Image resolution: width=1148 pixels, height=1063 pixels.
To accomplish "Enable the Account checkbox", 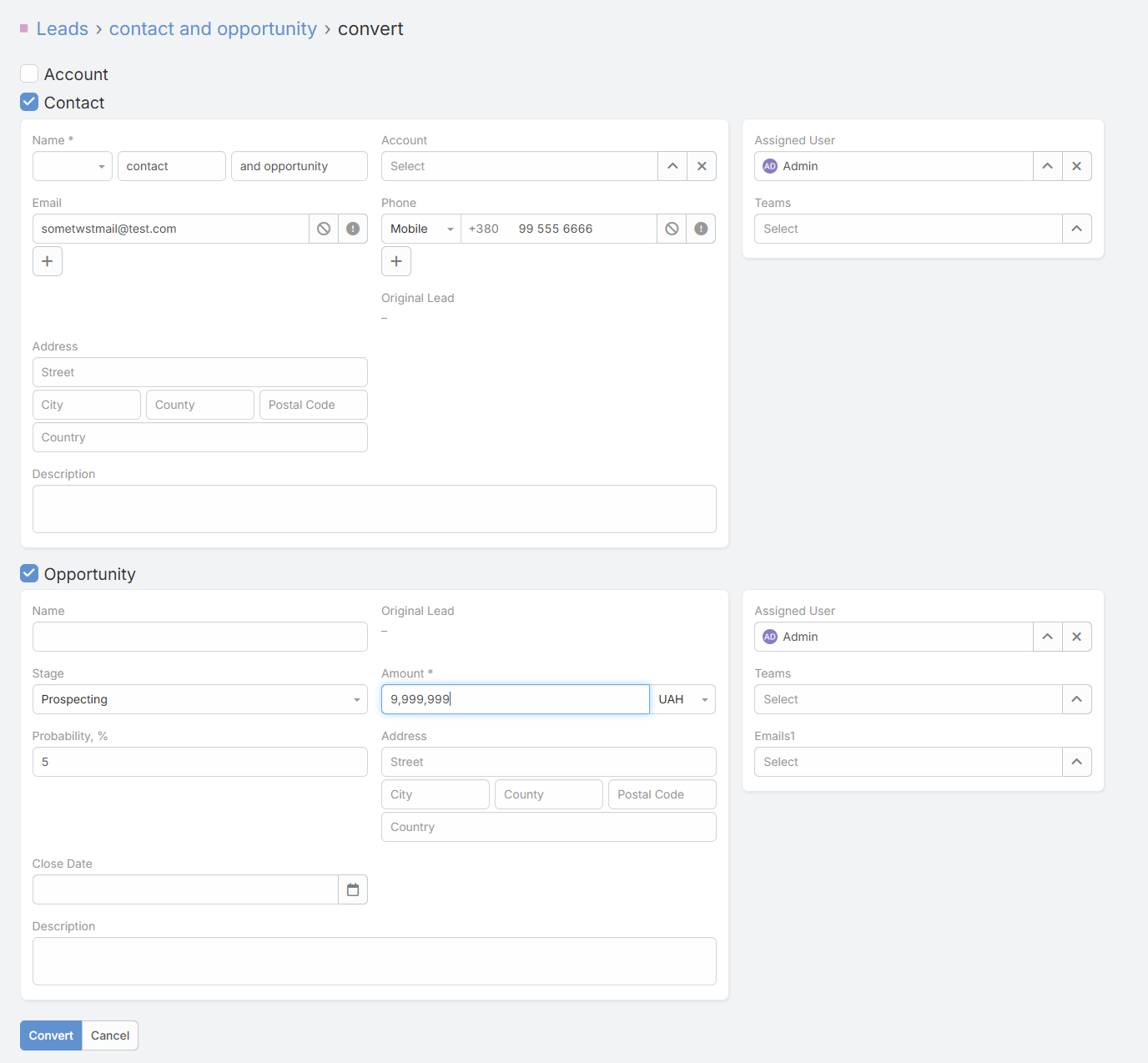I will (29, 74).
